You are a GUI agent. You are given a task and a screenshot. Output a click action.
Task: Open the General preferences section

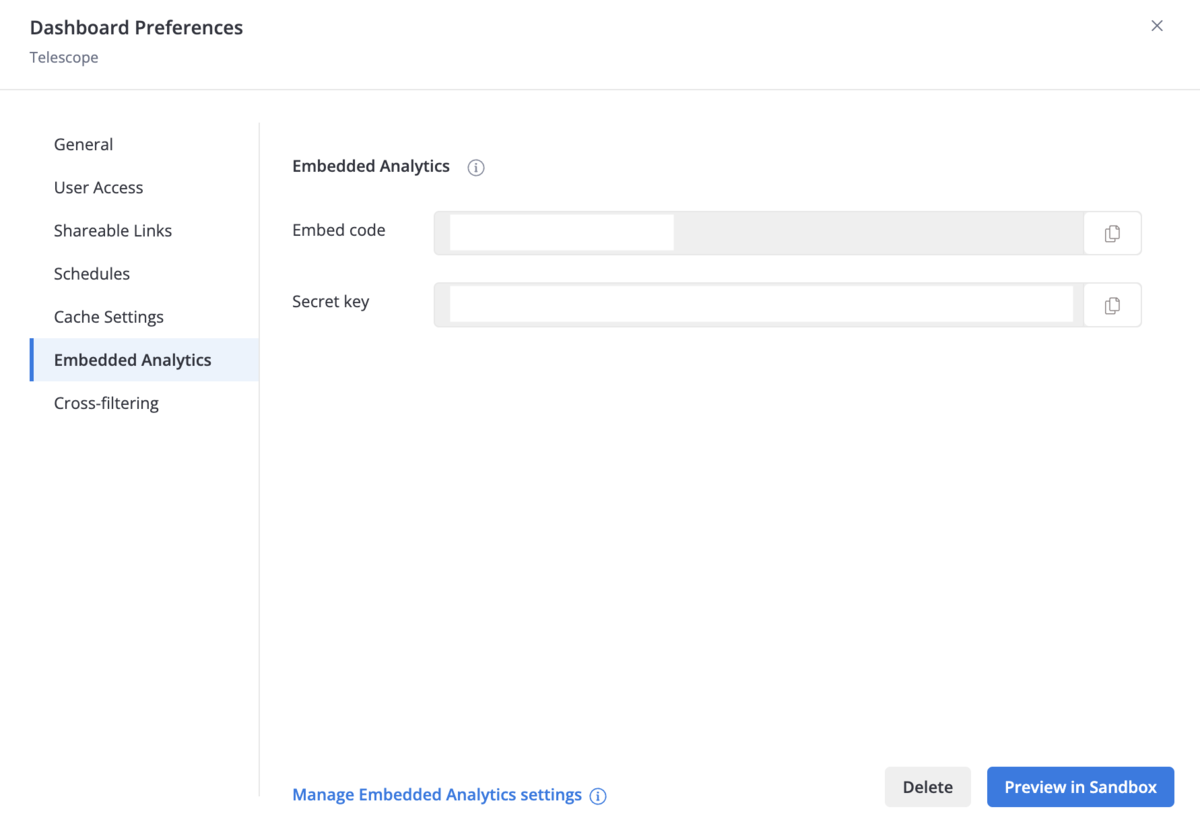coord(84,144)
